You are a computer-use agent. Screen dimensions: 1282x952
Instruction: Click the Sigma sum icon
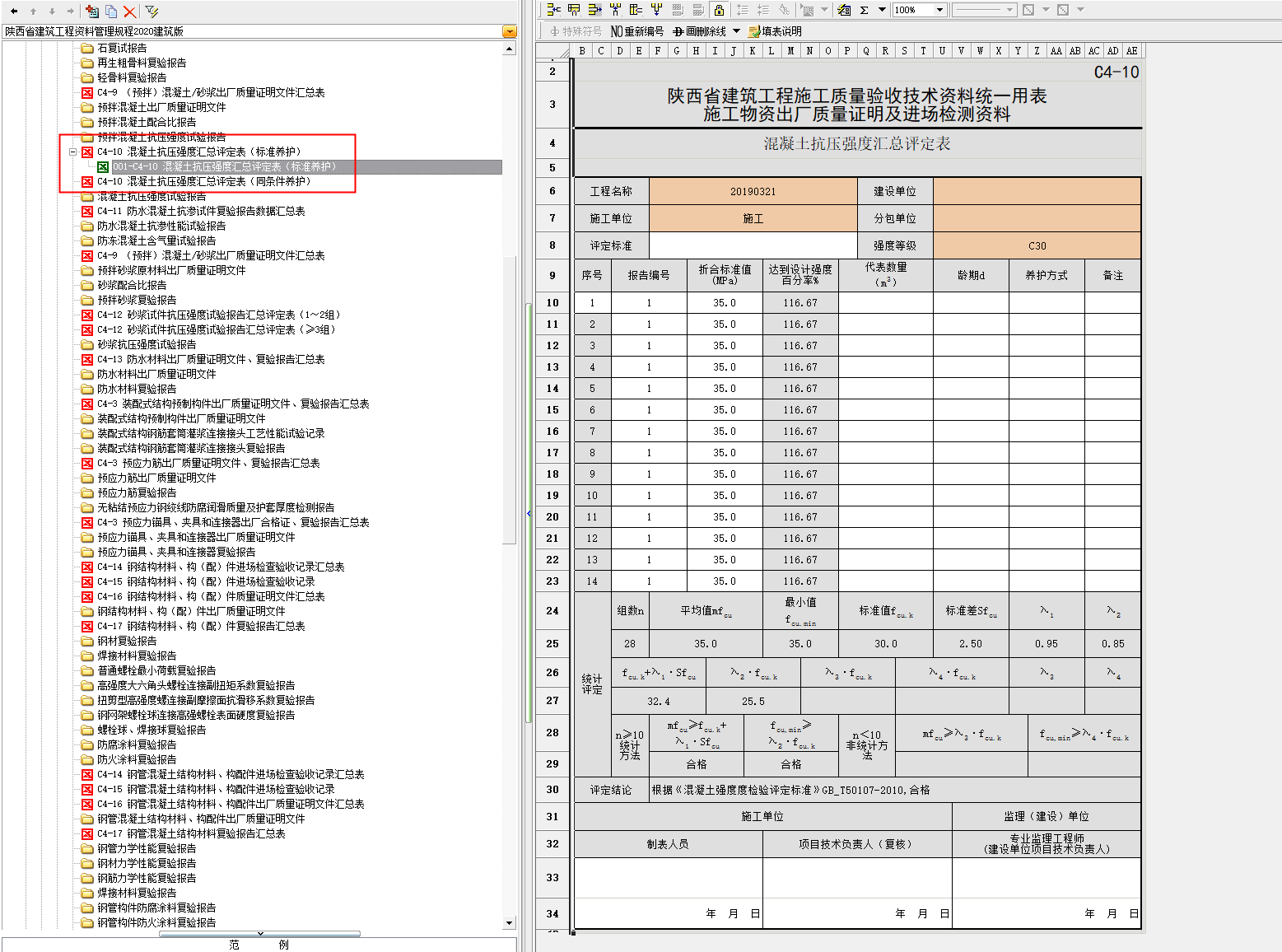[x=865, y=10]
